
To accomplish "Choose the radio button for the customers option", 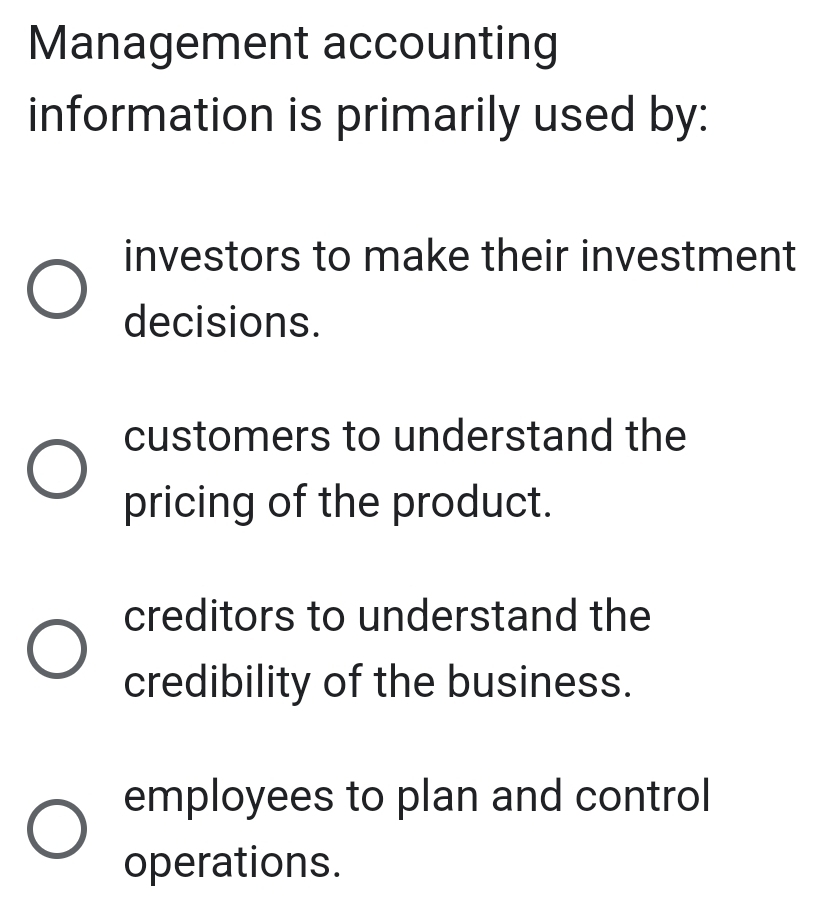I will pyautogui.click(x=56, y=469).
